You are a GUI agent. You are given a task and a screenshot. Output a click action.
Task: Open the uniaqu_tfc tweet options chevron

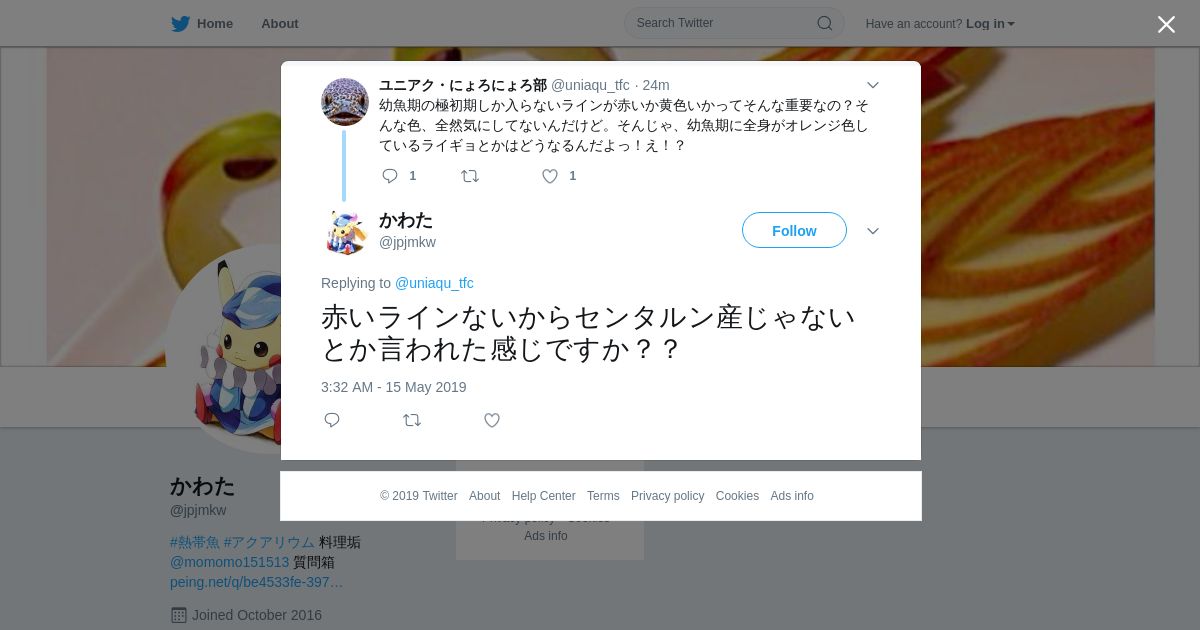pos(873,85)
